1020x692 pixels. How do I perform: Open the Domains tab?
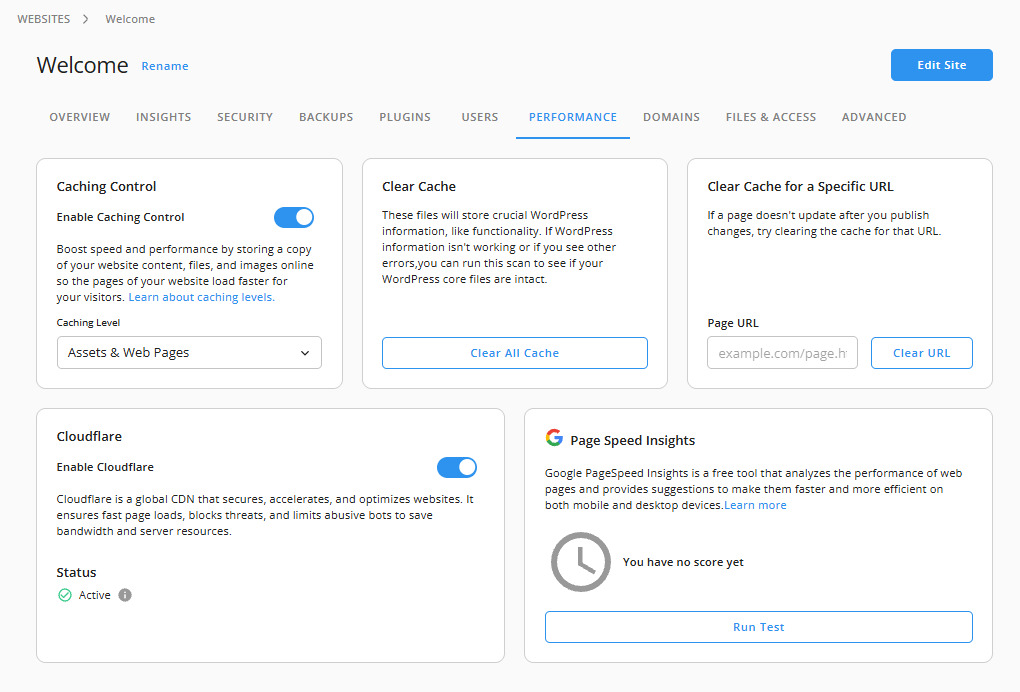point(671,117)
